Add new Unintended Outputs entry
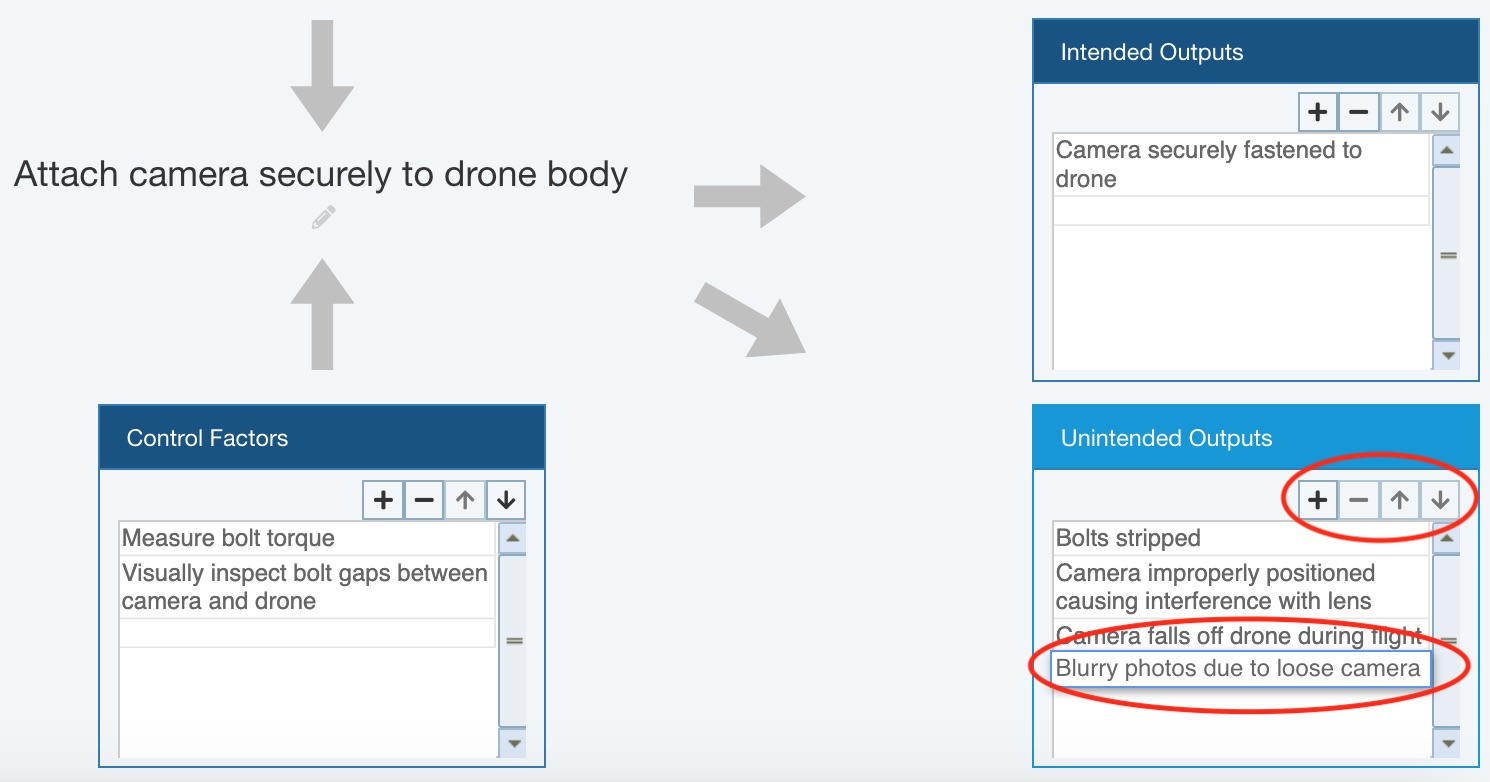This screenshot has height=782, width=1490. tap(1318, 499)
